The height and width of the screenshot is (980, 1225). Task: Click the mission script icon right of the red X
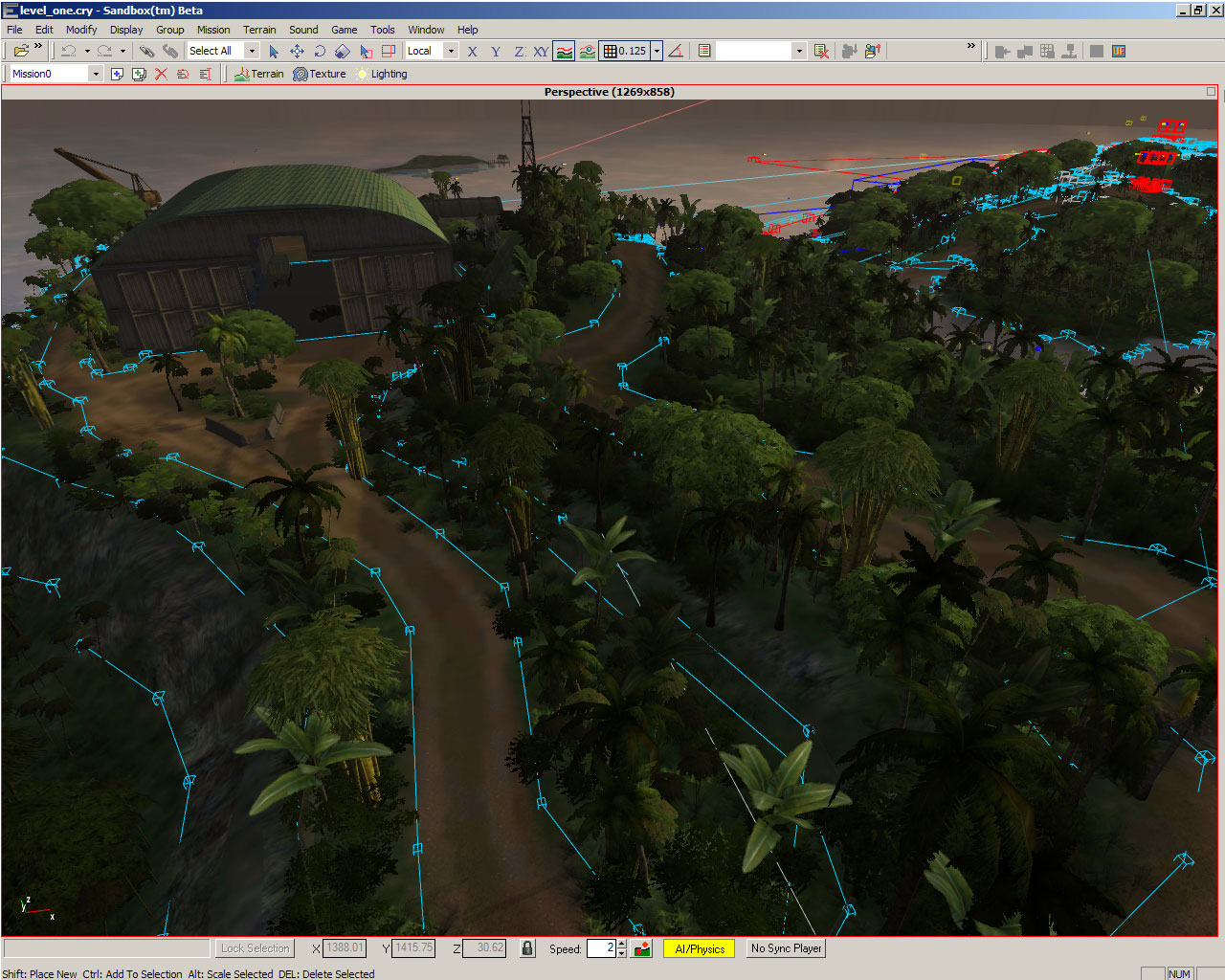pyautogui.click(x=183, y=74)
